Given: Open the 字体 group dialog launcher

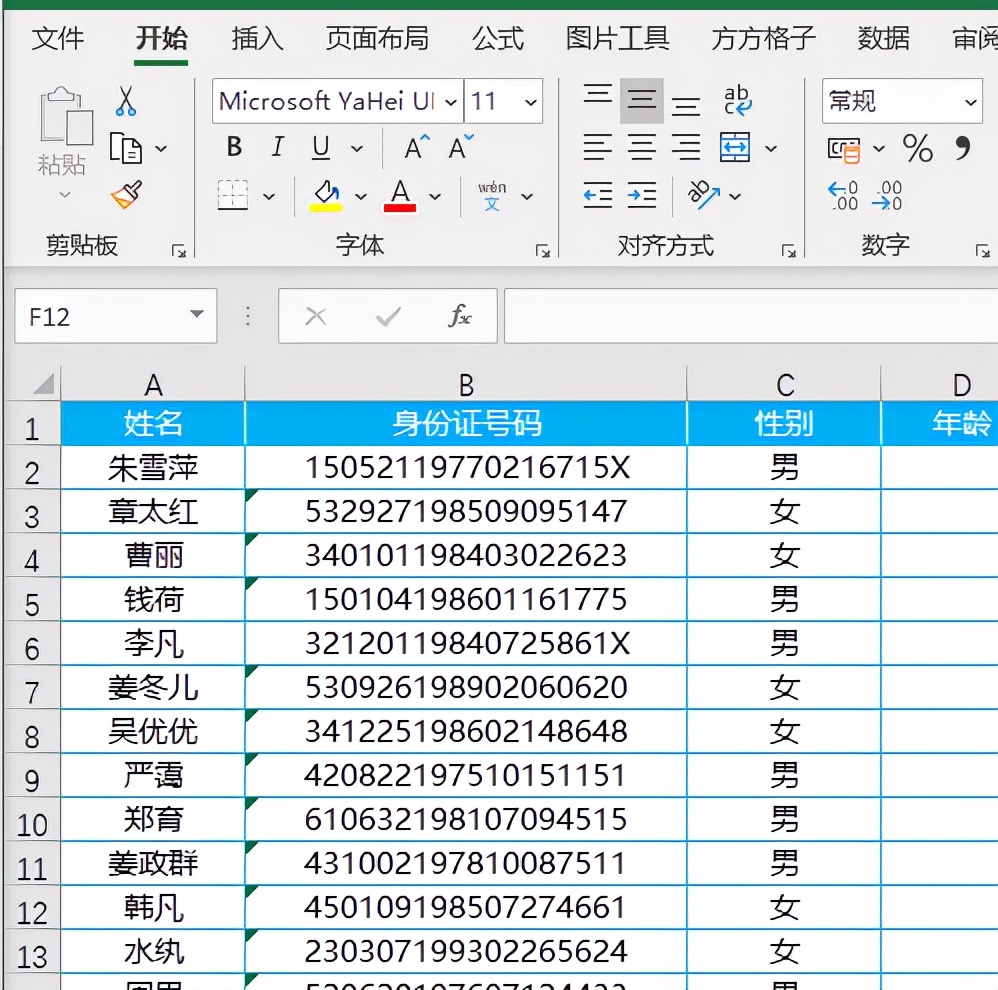Looking at the screenshot, I should click(543, 252).
